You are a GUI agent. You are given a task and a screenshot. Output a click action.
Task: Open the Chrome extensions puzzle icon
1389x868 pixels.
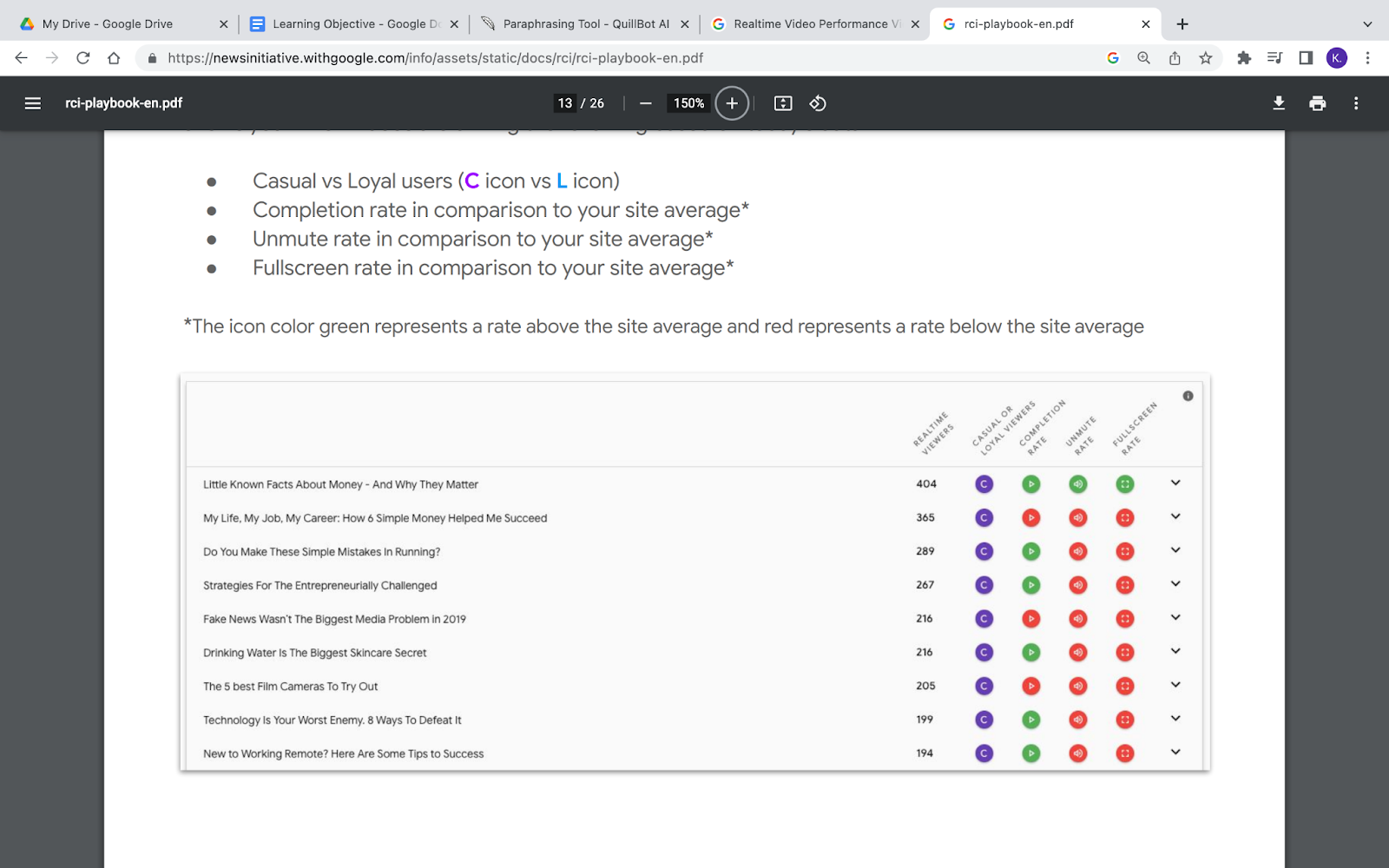[1244, 58]
